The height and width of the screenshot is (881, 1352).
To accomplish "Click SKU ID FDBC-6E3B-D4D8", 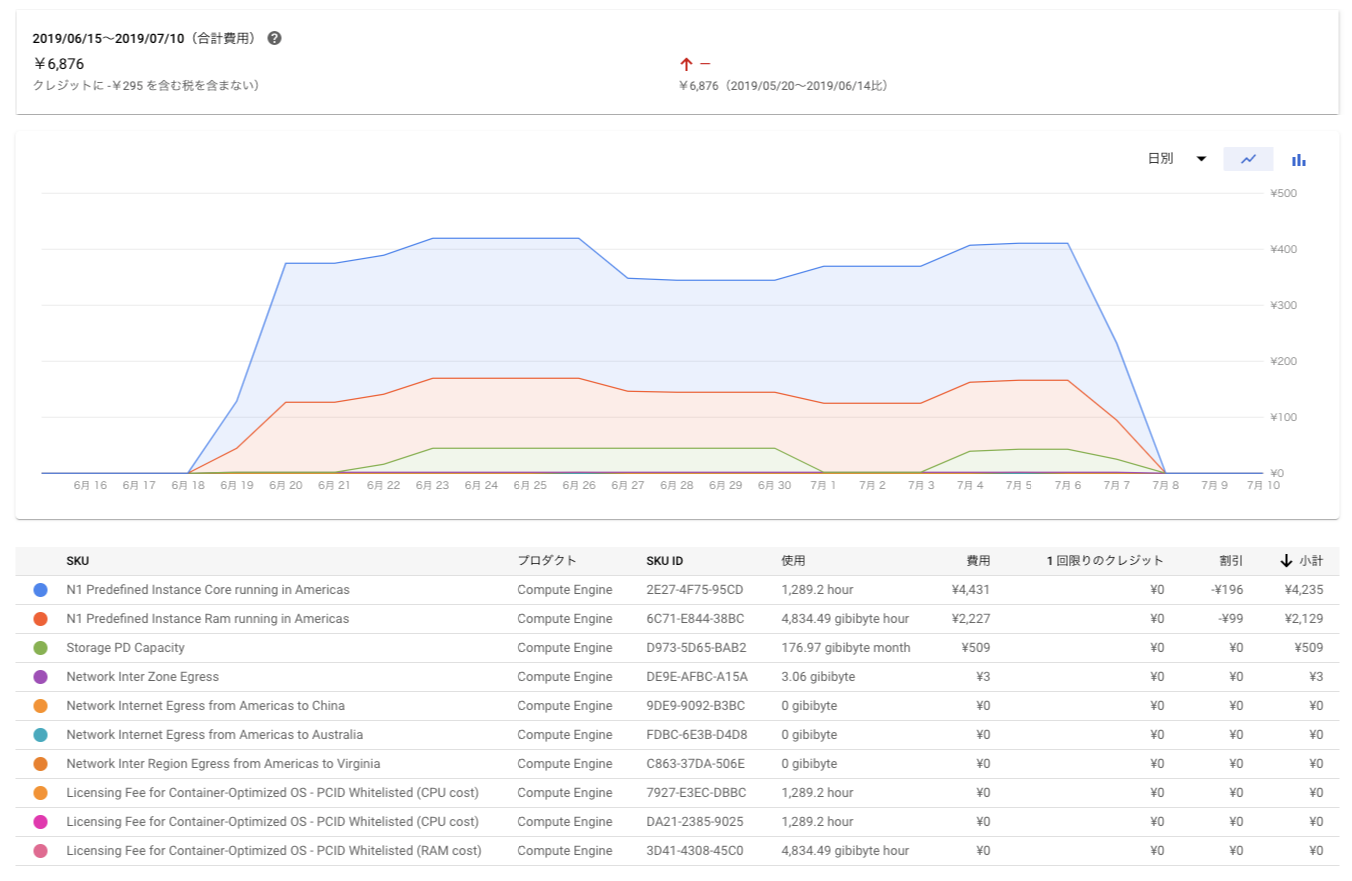I will pos(697,735).
